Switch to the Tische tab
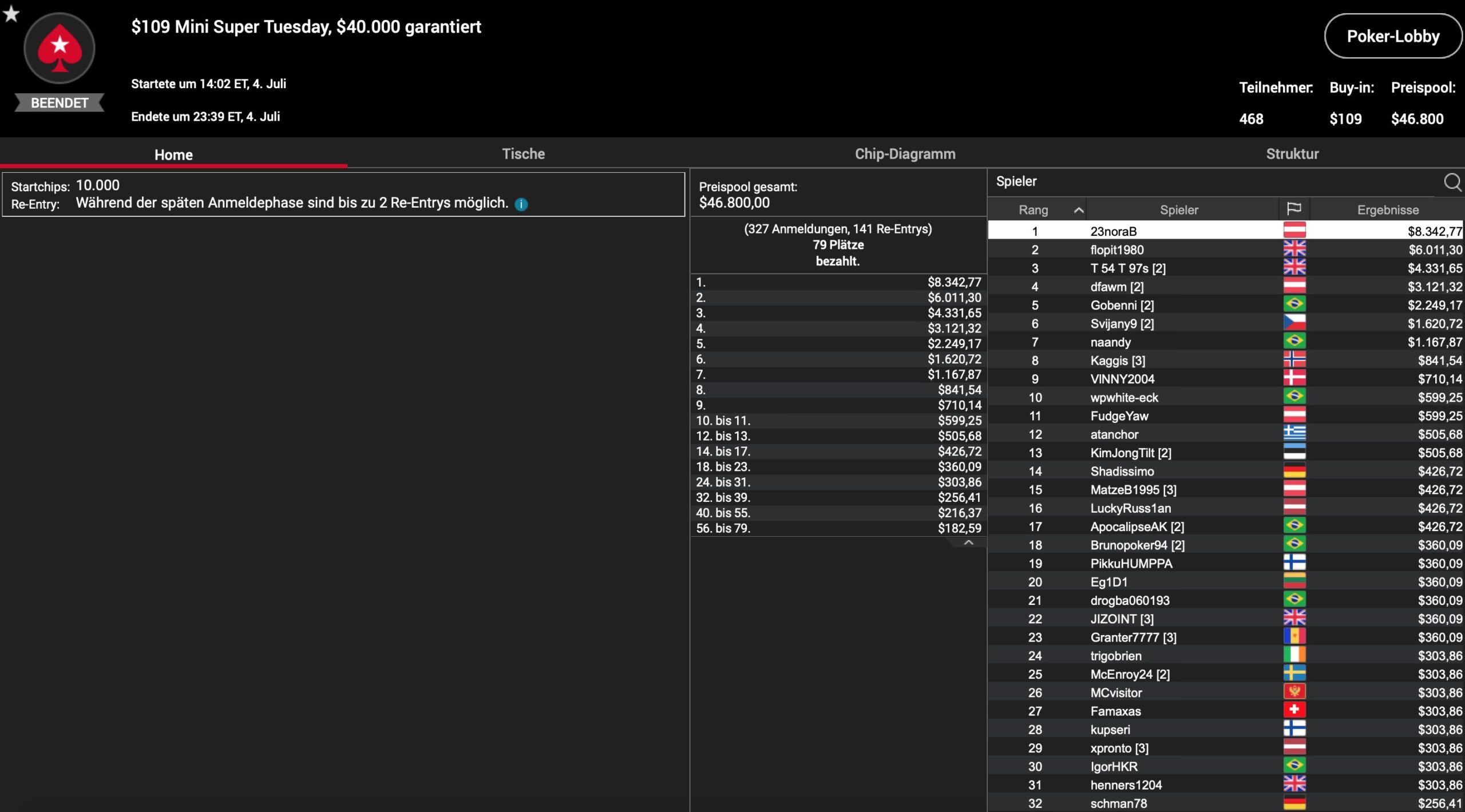Image resolution: width=1465 pixels, height=812 pixels. point(523,154)
